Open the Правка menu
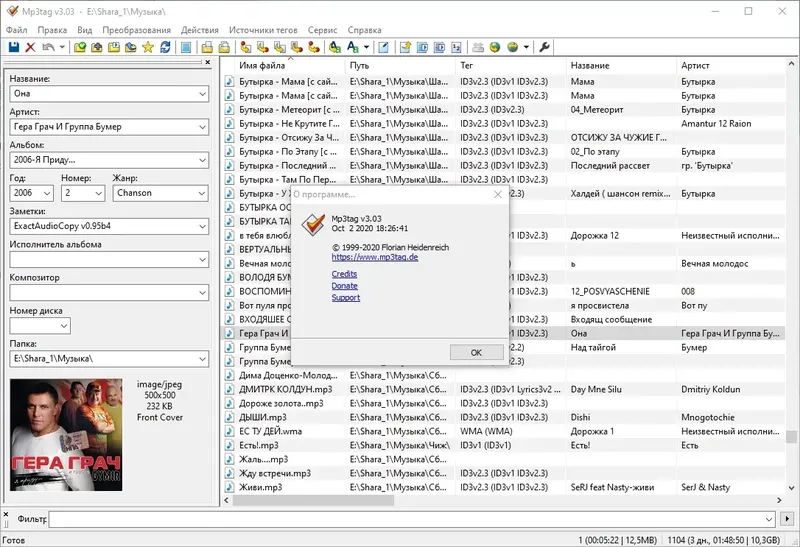This screenshot has width=800, height=547. (x=52, y=30)
